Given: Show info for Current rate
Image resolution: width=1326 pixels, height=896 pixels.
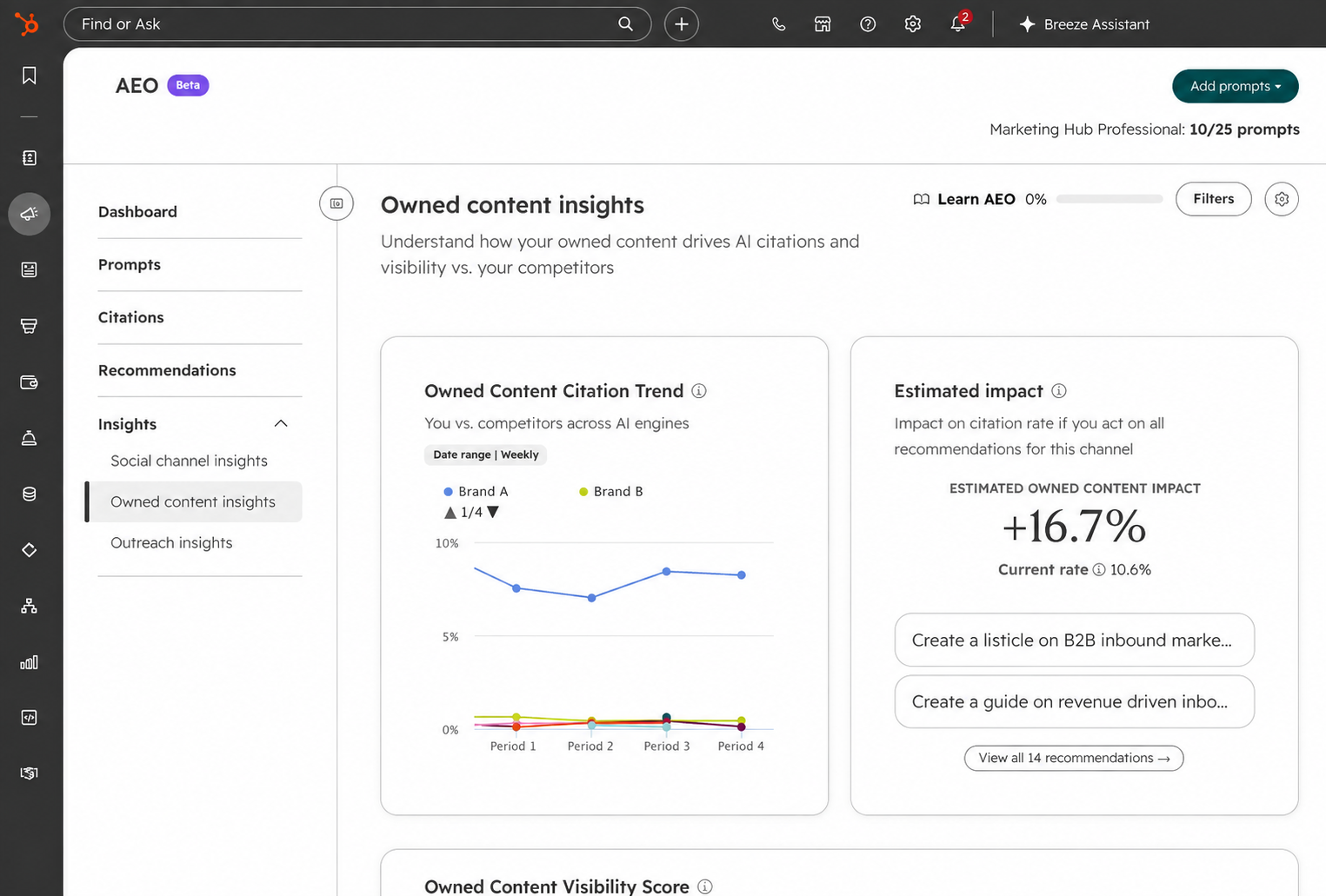Looking at the screenshot, I should coord(1099,570).
